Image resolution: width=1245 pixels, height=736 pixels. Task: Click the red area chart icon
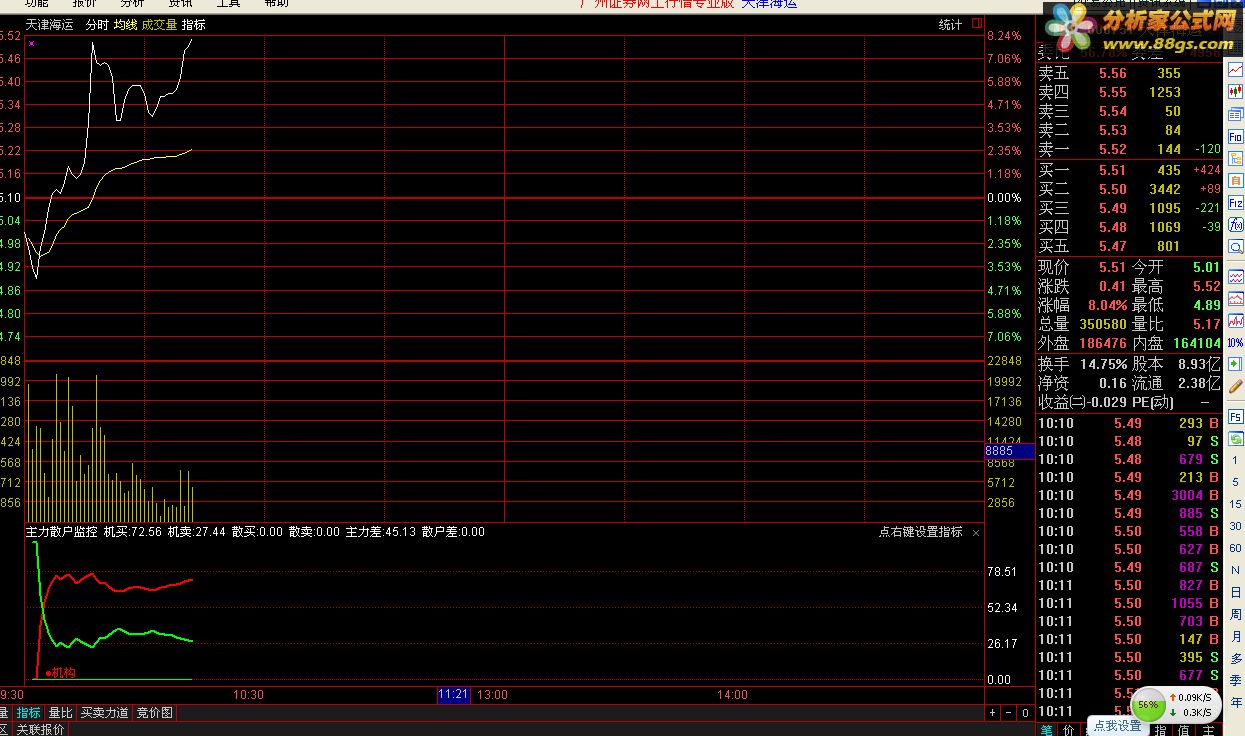(1236, 297)
